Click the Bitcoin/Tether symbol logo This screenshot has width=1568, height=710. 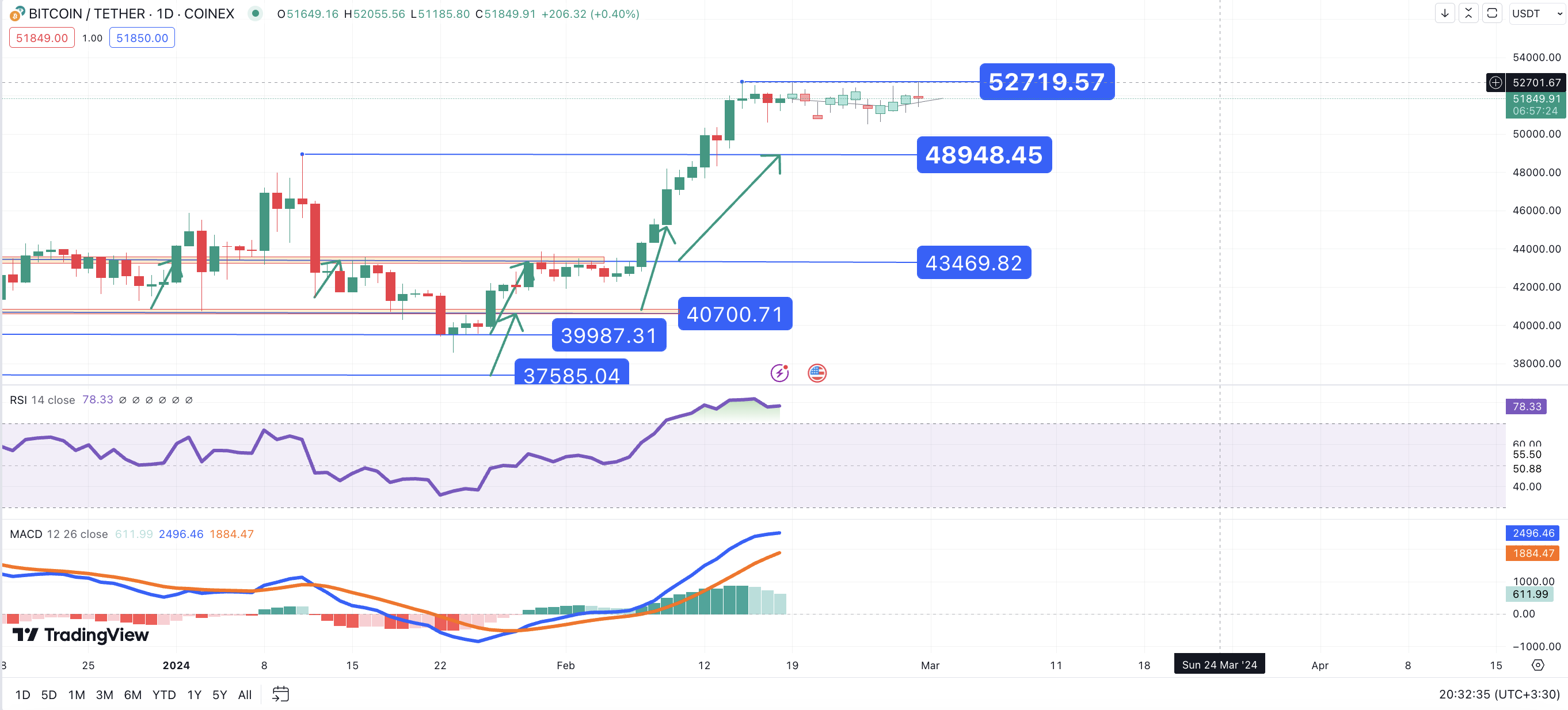click(17, 13)
